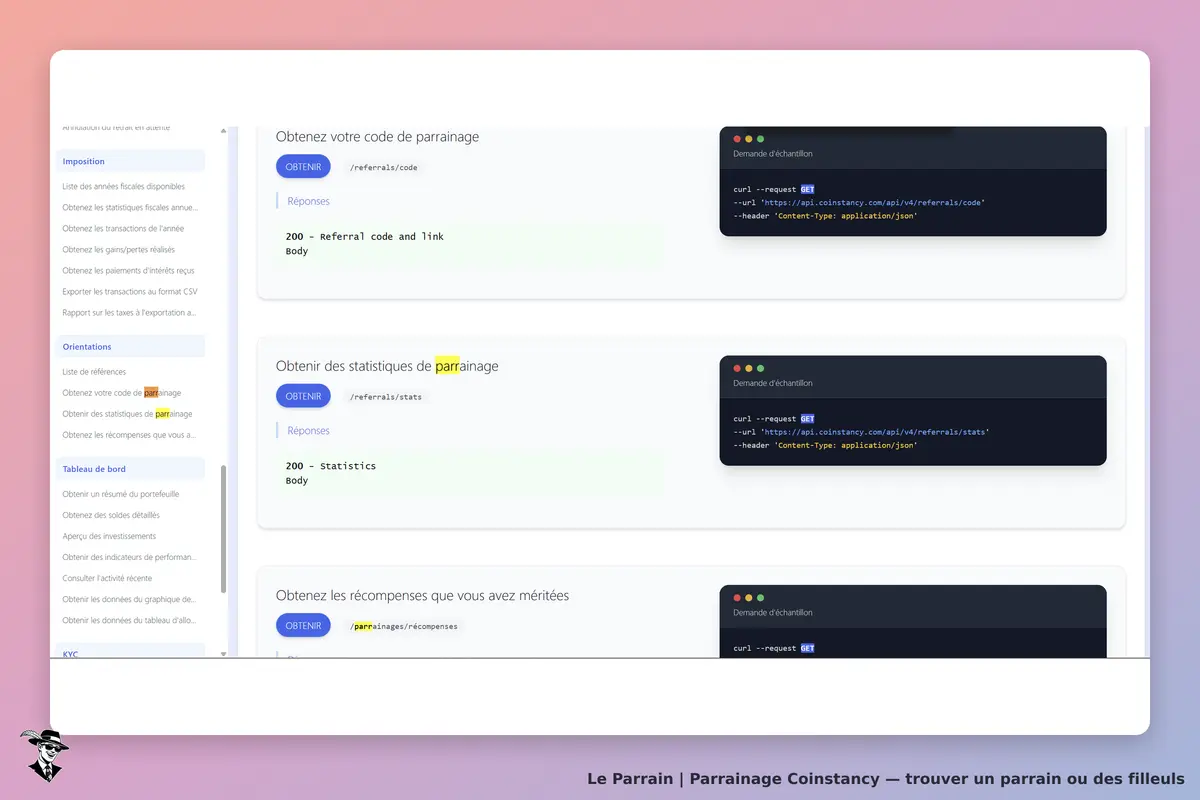Go to 'Obtenez des soldes détaillés'
Image resolution: width=1200 pixels, height=800 pixels.
(x=111, y=515)
